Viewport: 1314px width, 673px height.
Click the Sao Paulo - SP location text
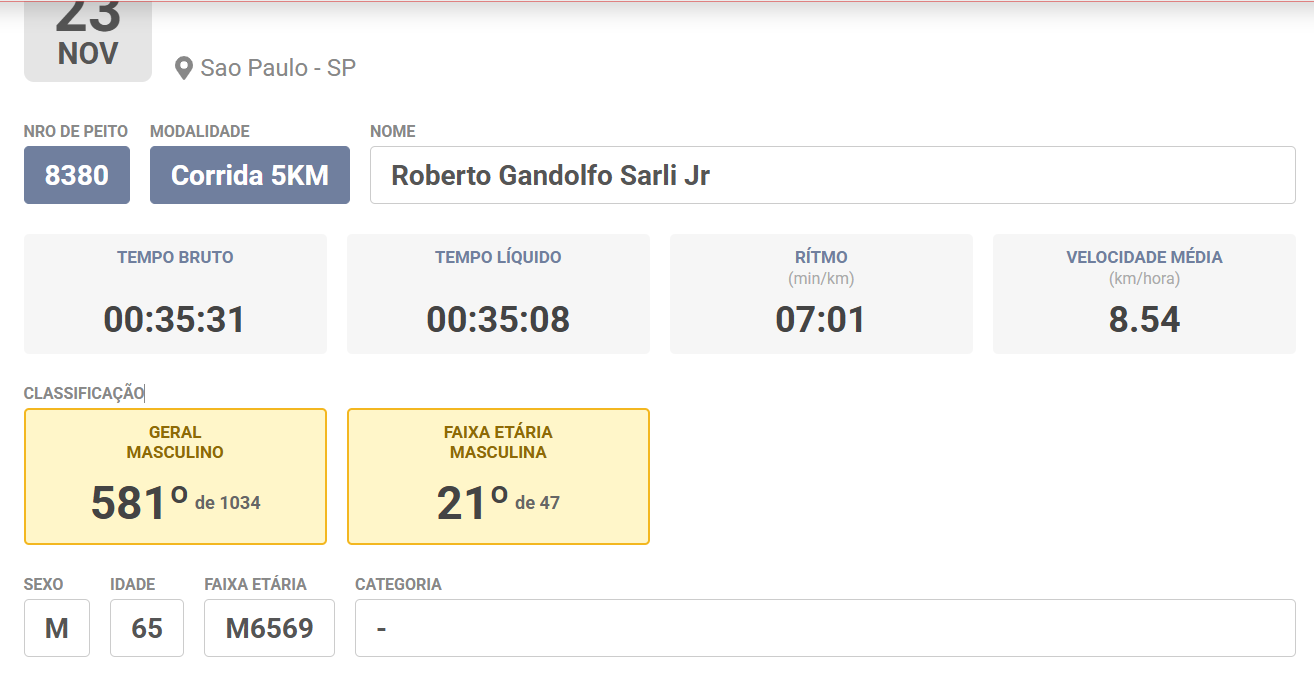click(278, 68)
